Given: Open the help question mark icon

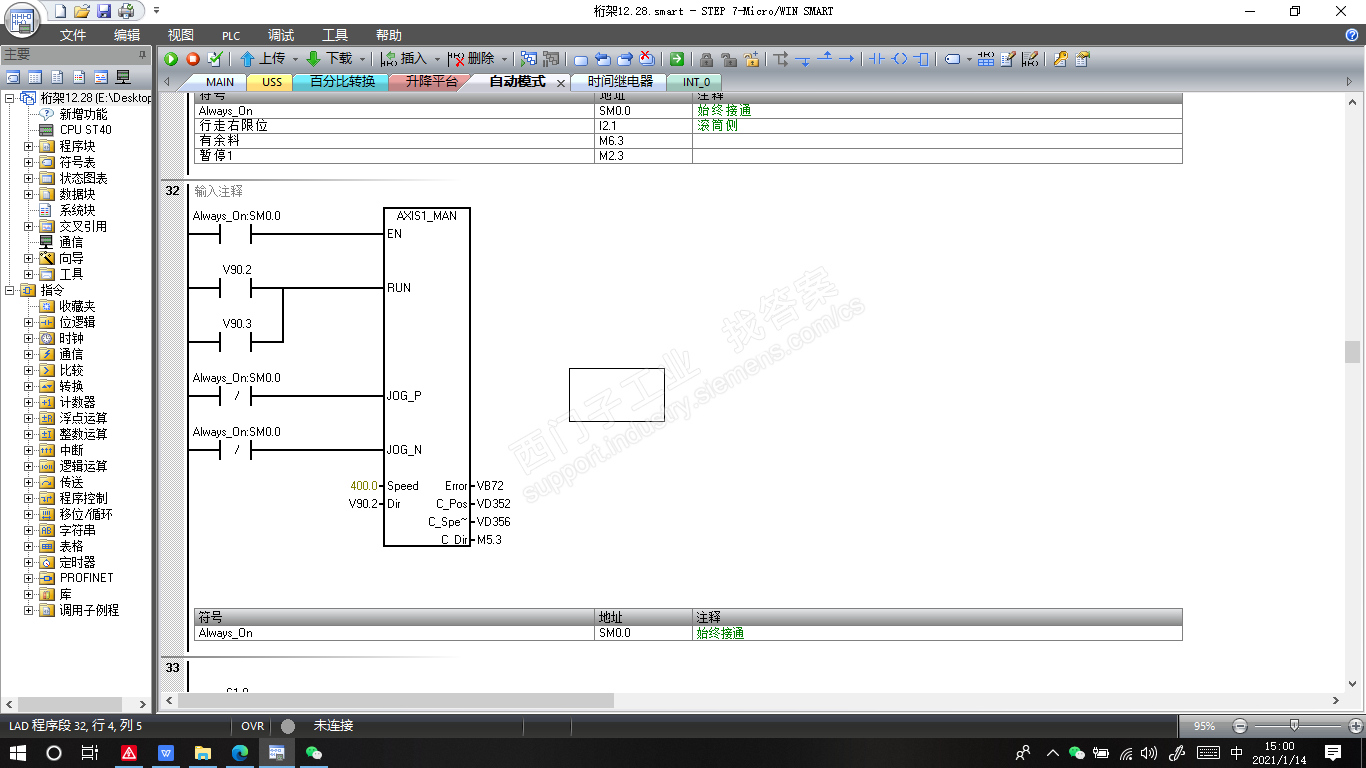Looking at the screenshot, I should 1352,35.
